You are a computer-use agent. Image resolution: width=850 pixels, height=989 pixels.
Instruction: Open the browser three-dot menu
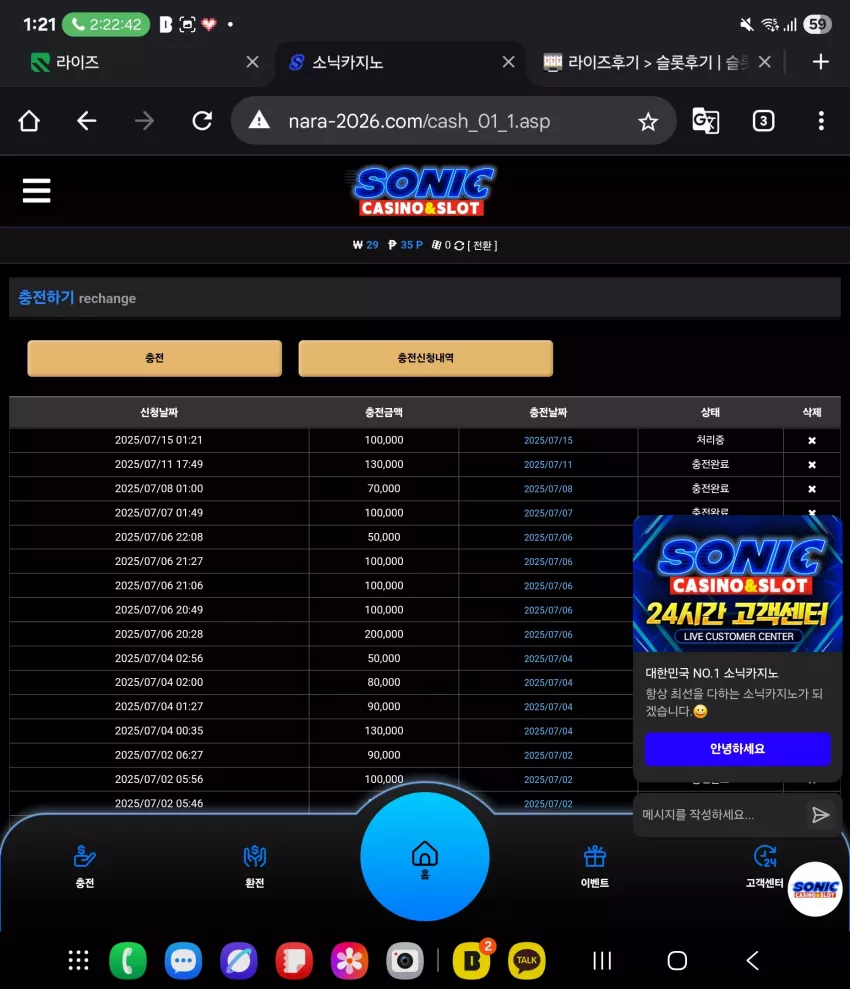[821, 120]
